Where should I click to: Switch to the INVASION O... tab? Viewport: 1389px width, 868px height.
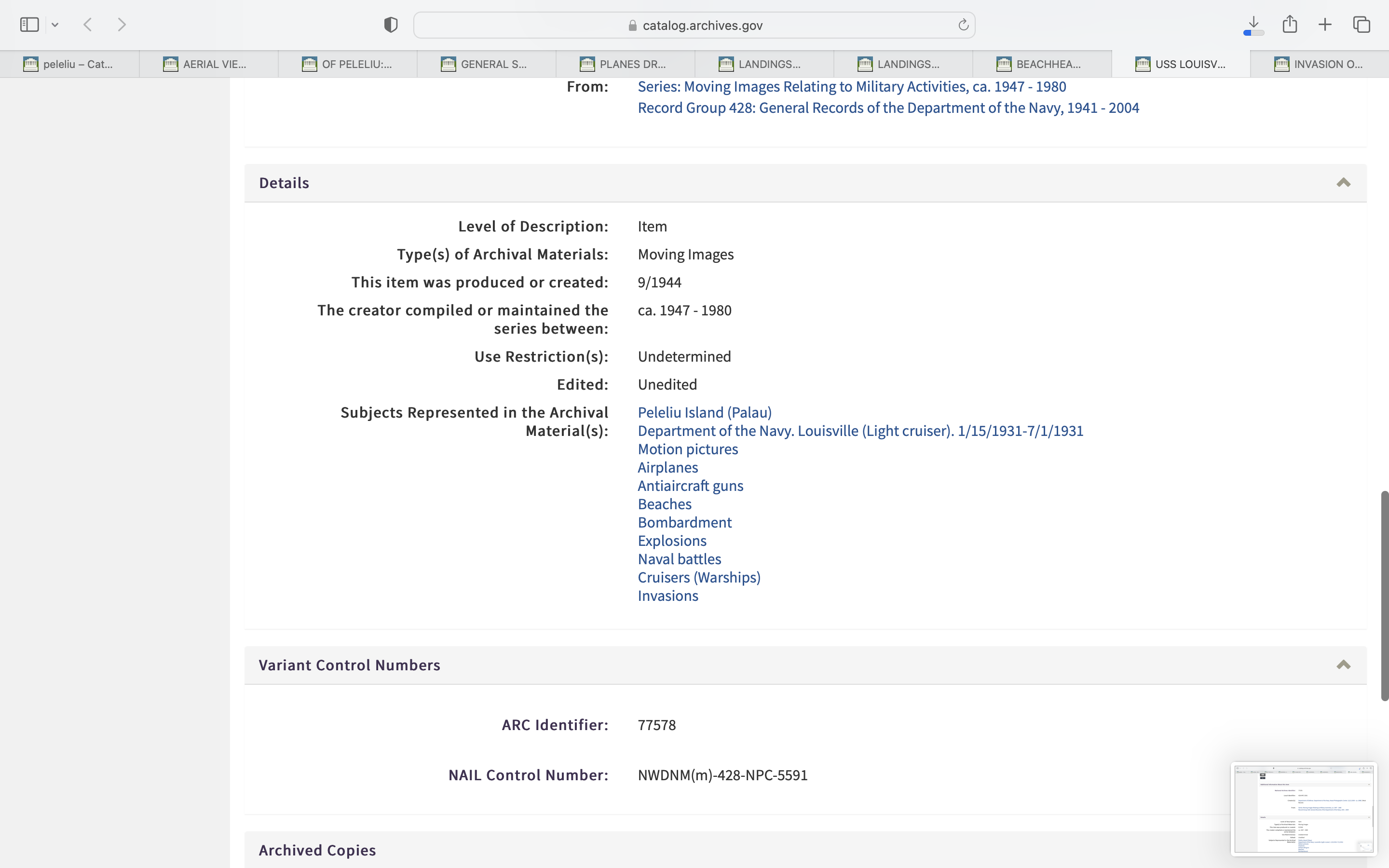pyautogui.click(x=1320, y=64)
